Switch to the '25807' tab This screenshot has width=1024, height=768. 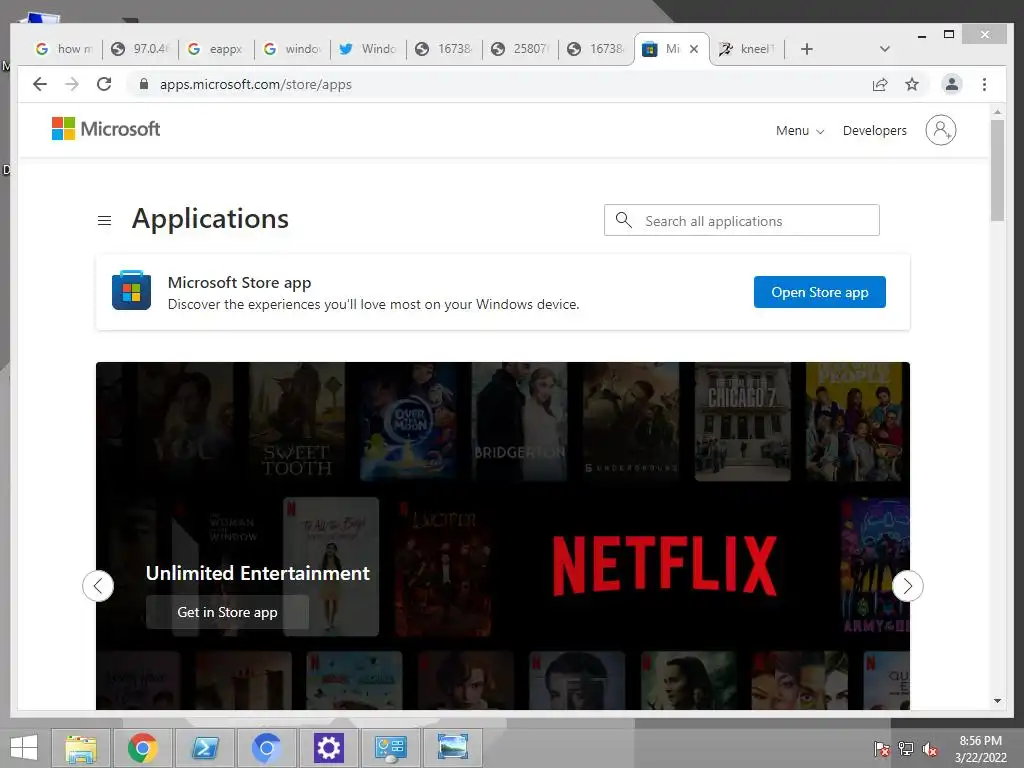(520, 49)
